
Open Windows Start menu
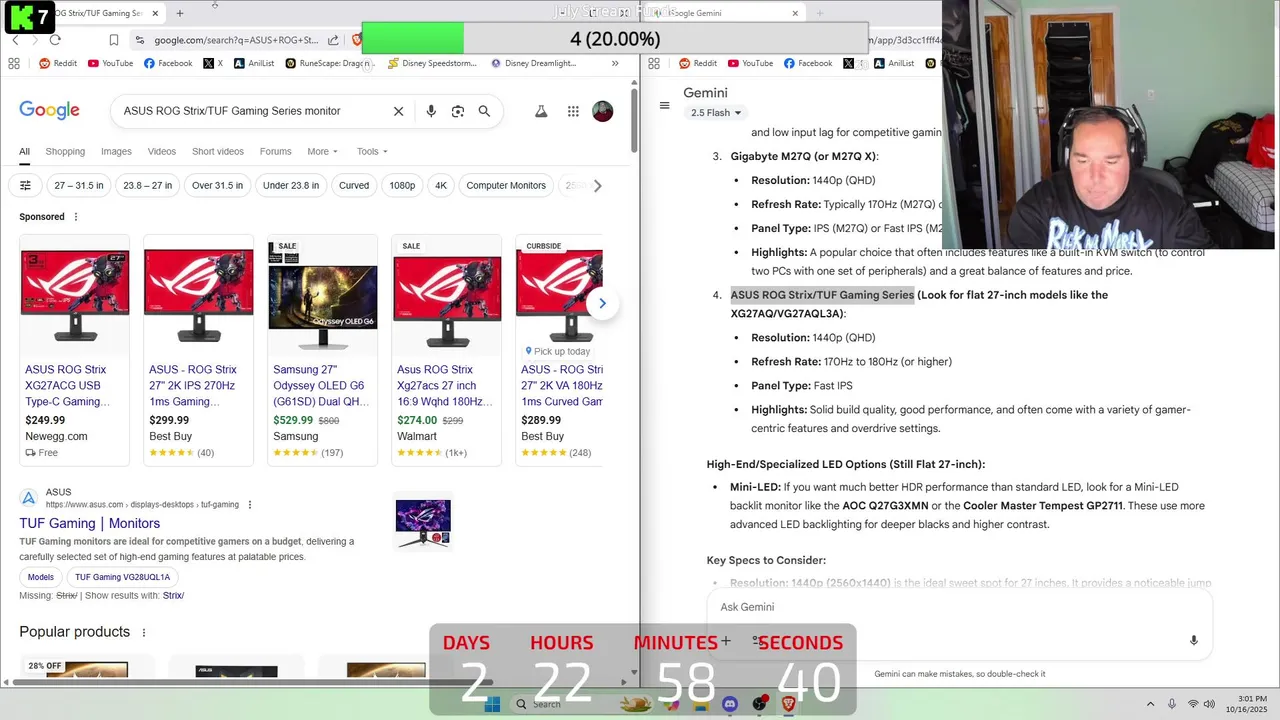tap(492, 704)
